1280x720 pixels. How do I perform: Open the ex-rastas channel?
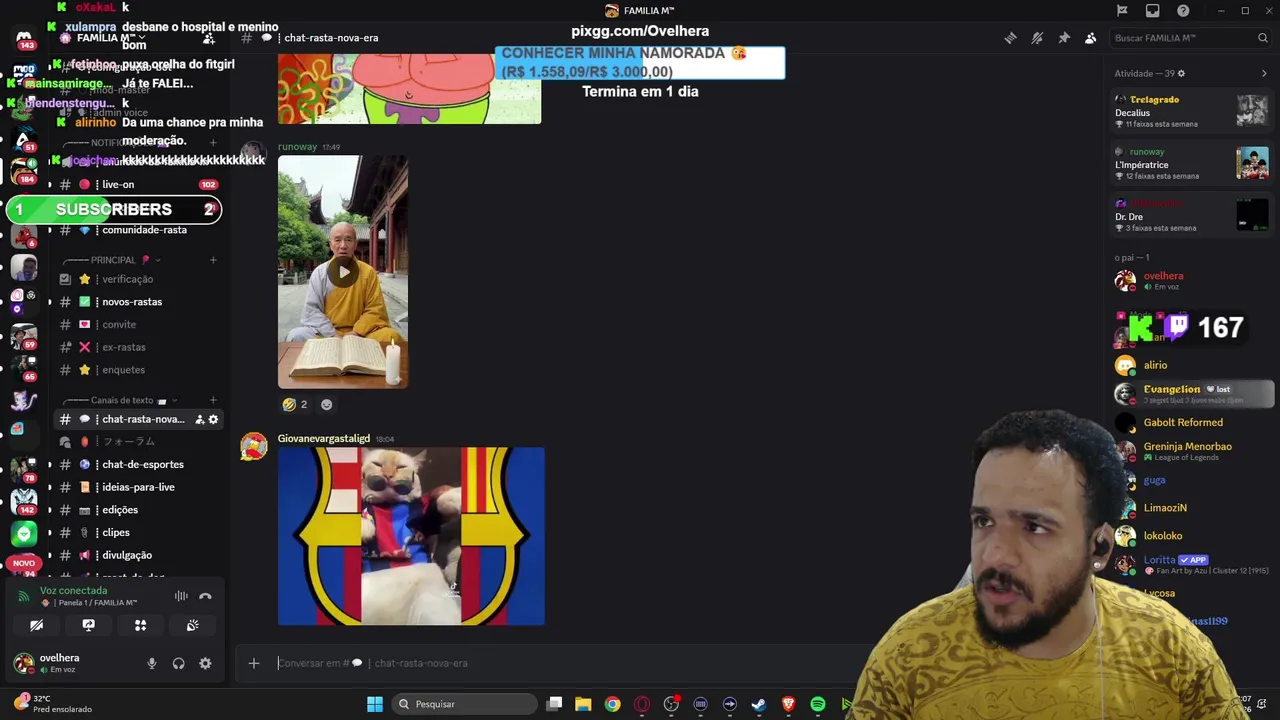136,347
